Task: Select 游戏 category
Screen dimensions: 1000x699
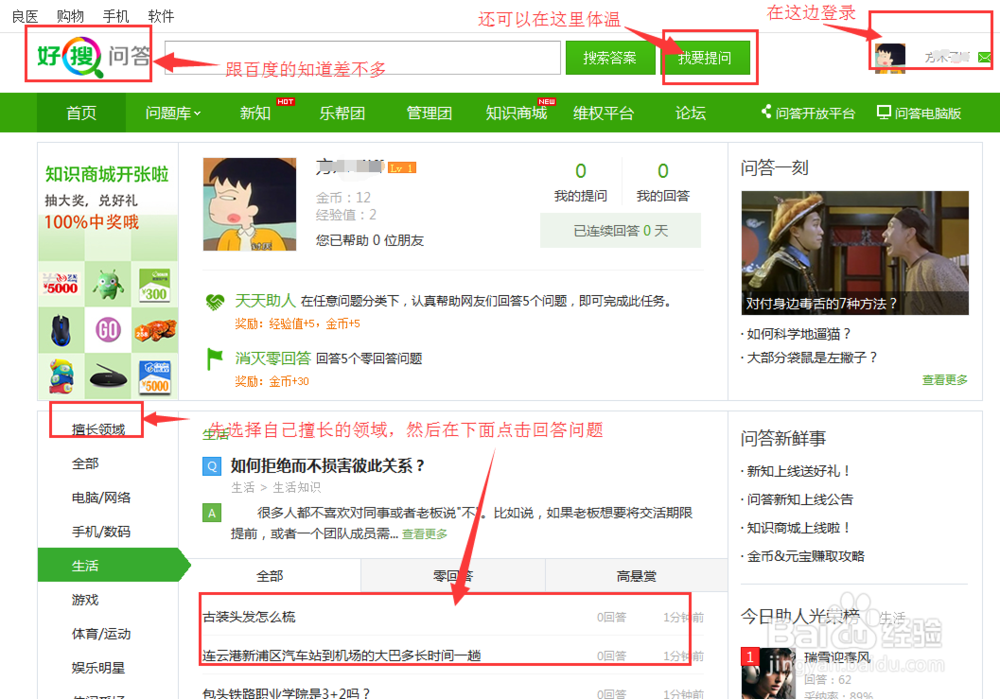Action: 85,600
